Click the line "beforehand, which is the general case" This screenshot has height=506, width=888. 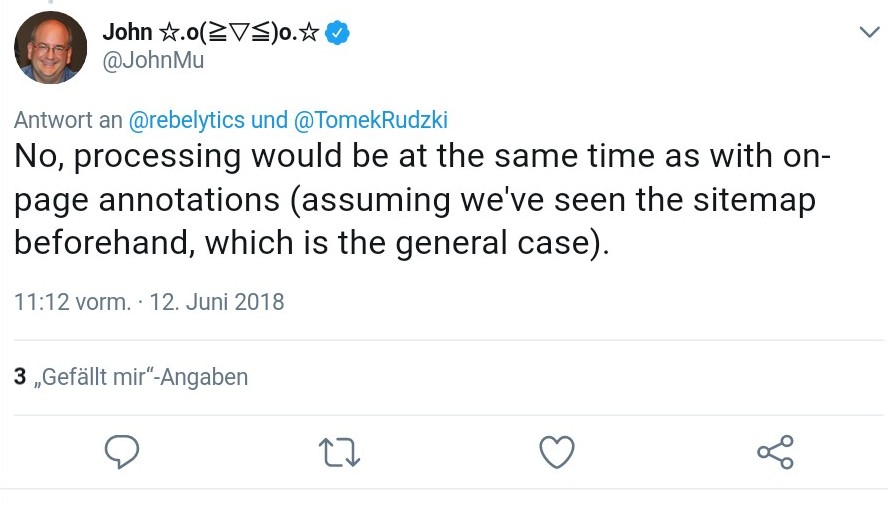[310, 243]
